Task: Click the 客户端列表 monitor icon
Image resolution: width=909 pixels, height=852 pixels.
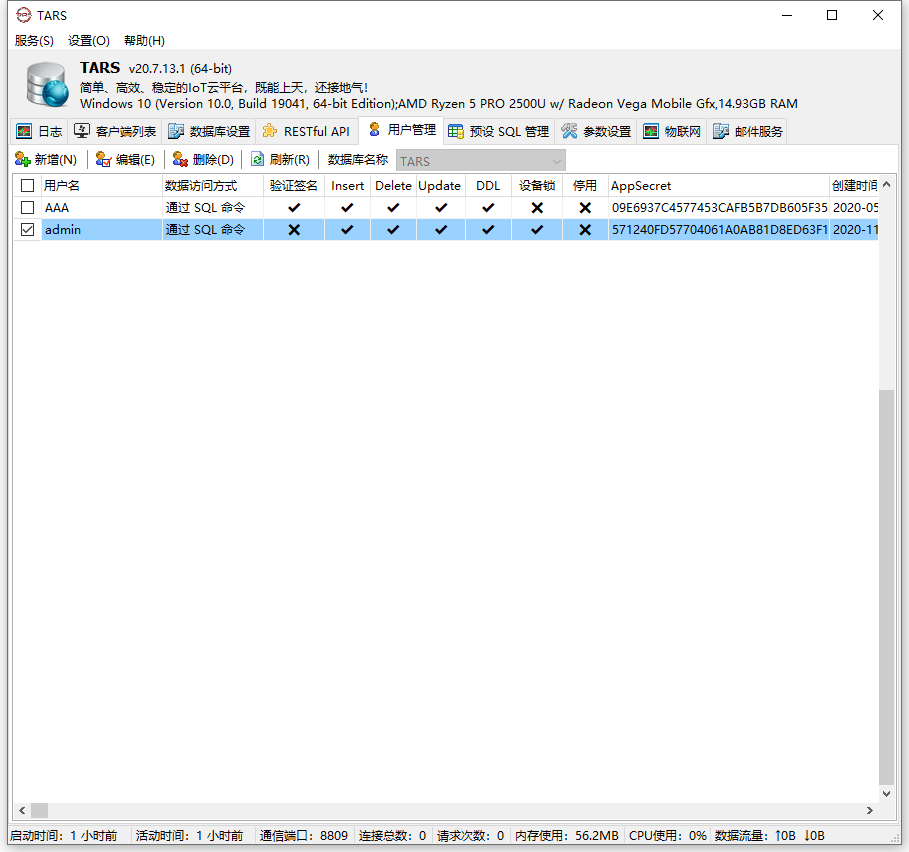Action: [x=82, y=132]
